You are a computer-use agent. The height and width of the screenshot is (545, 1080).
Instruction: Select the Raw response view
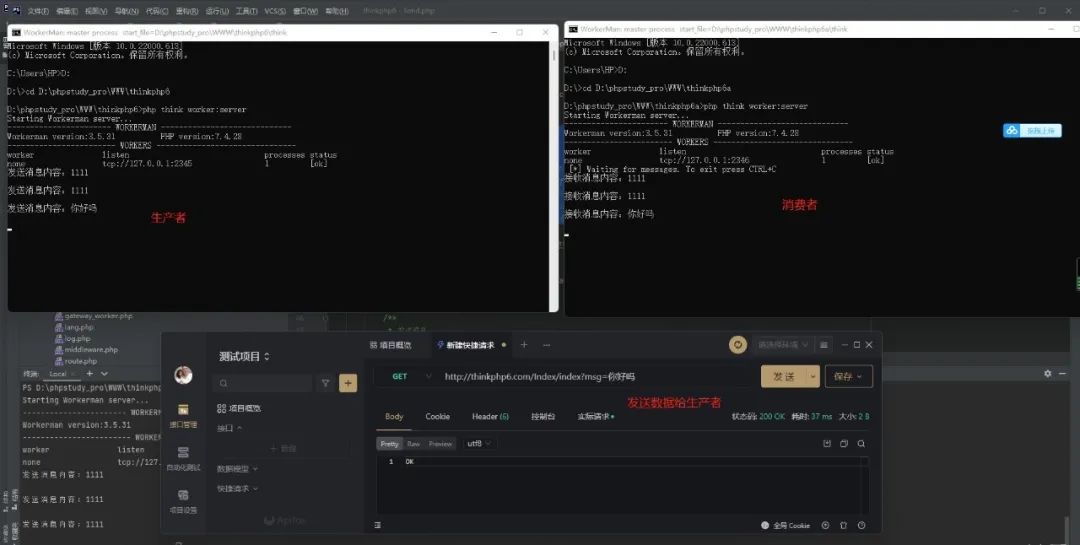tap(413, 444)
